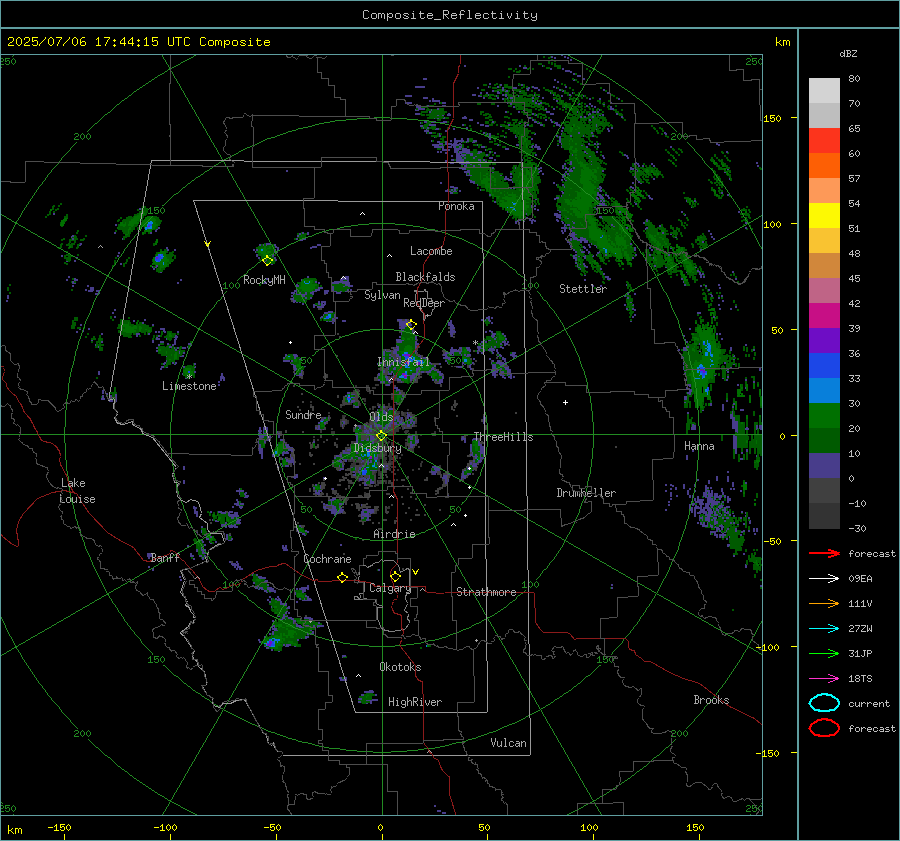Click the magenta 39-42 dBZ color swatch

pyautogui.click(x=824, y=315)
